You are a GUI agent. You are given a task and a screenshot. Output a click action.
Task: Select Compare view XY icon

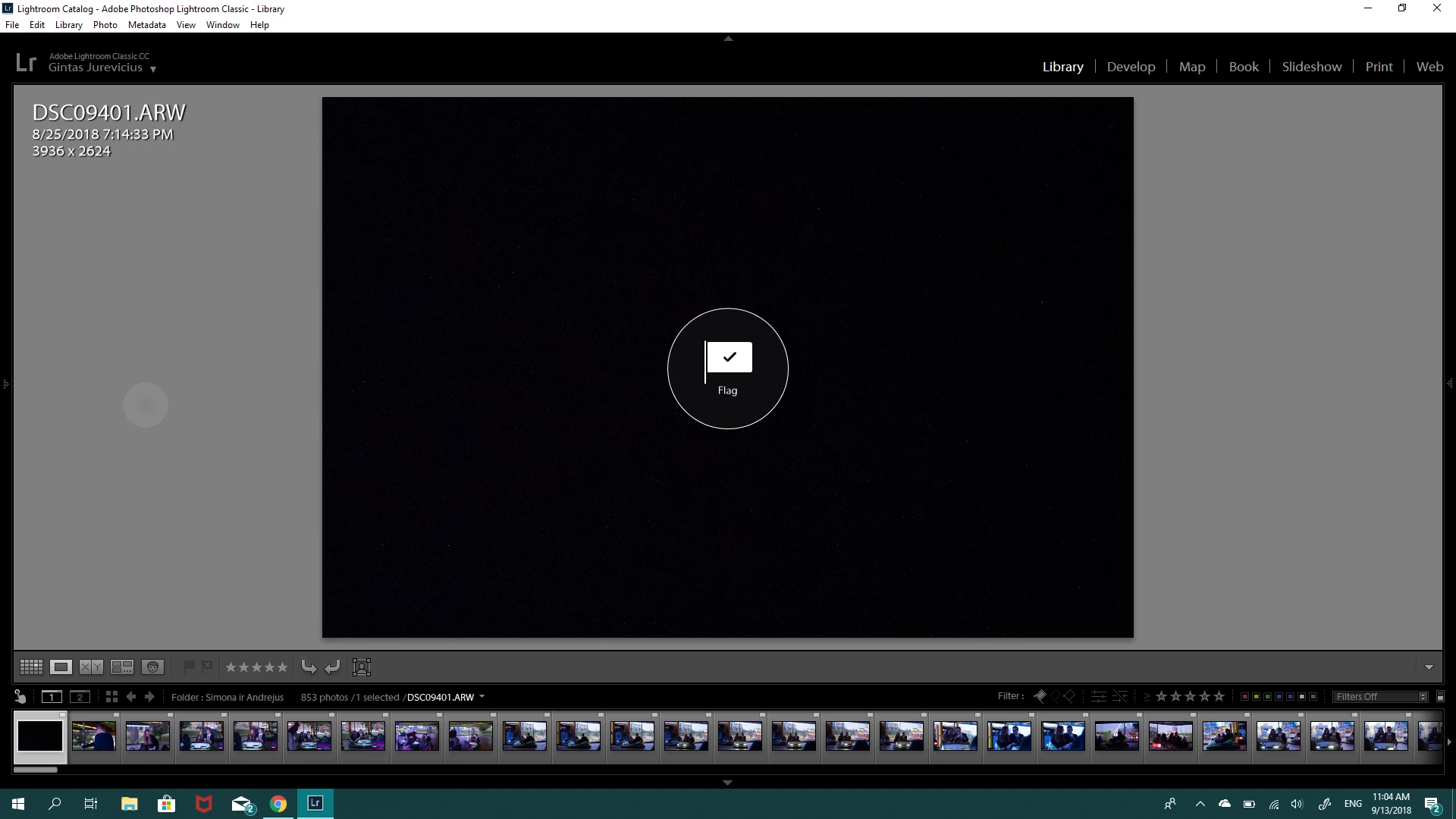point(91,667)
